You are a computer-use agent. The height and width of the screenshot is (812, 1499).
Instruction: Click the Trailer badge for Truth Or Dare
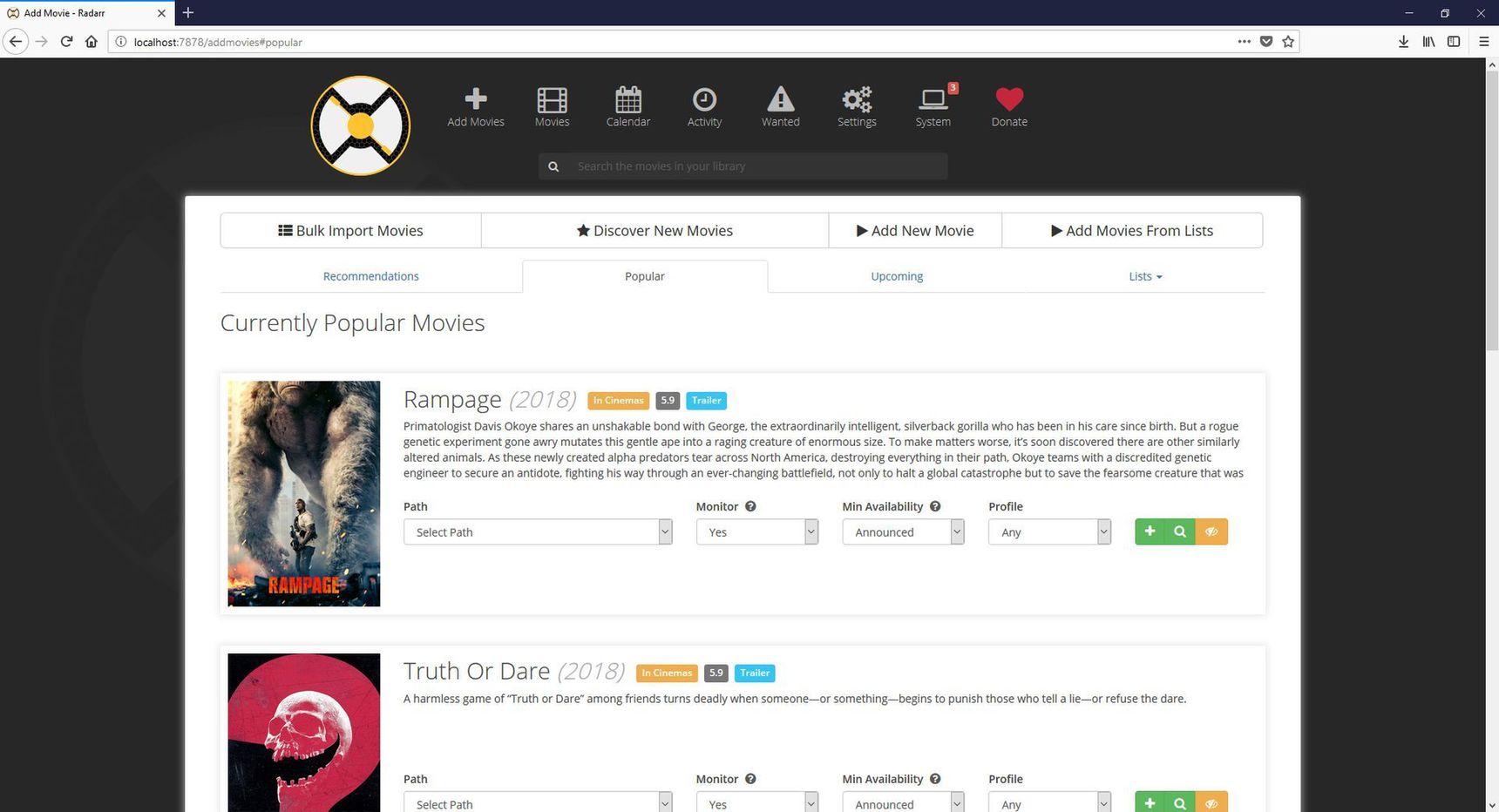click(x=755, y=673)
